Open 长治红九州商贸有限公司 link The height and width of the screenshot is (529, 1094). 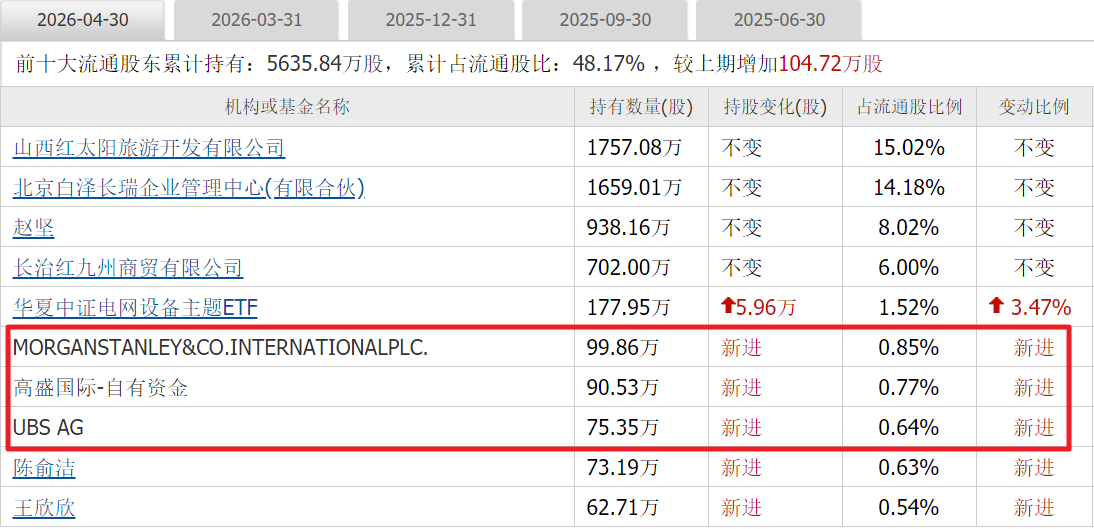point(128,267)
